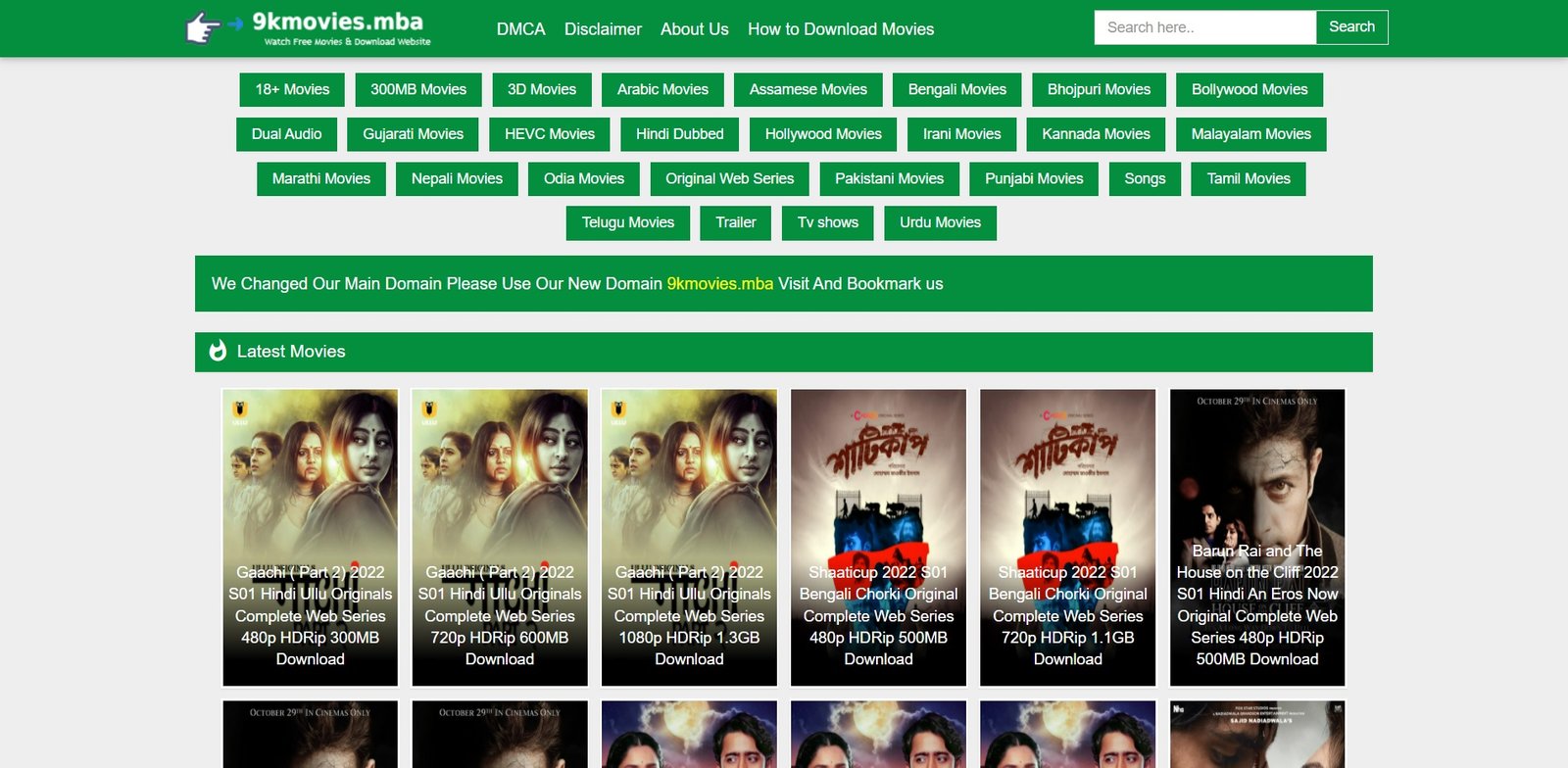Open the Assamese Movies category
This screenshot has width=1568, height=768.
coord(808,89)
